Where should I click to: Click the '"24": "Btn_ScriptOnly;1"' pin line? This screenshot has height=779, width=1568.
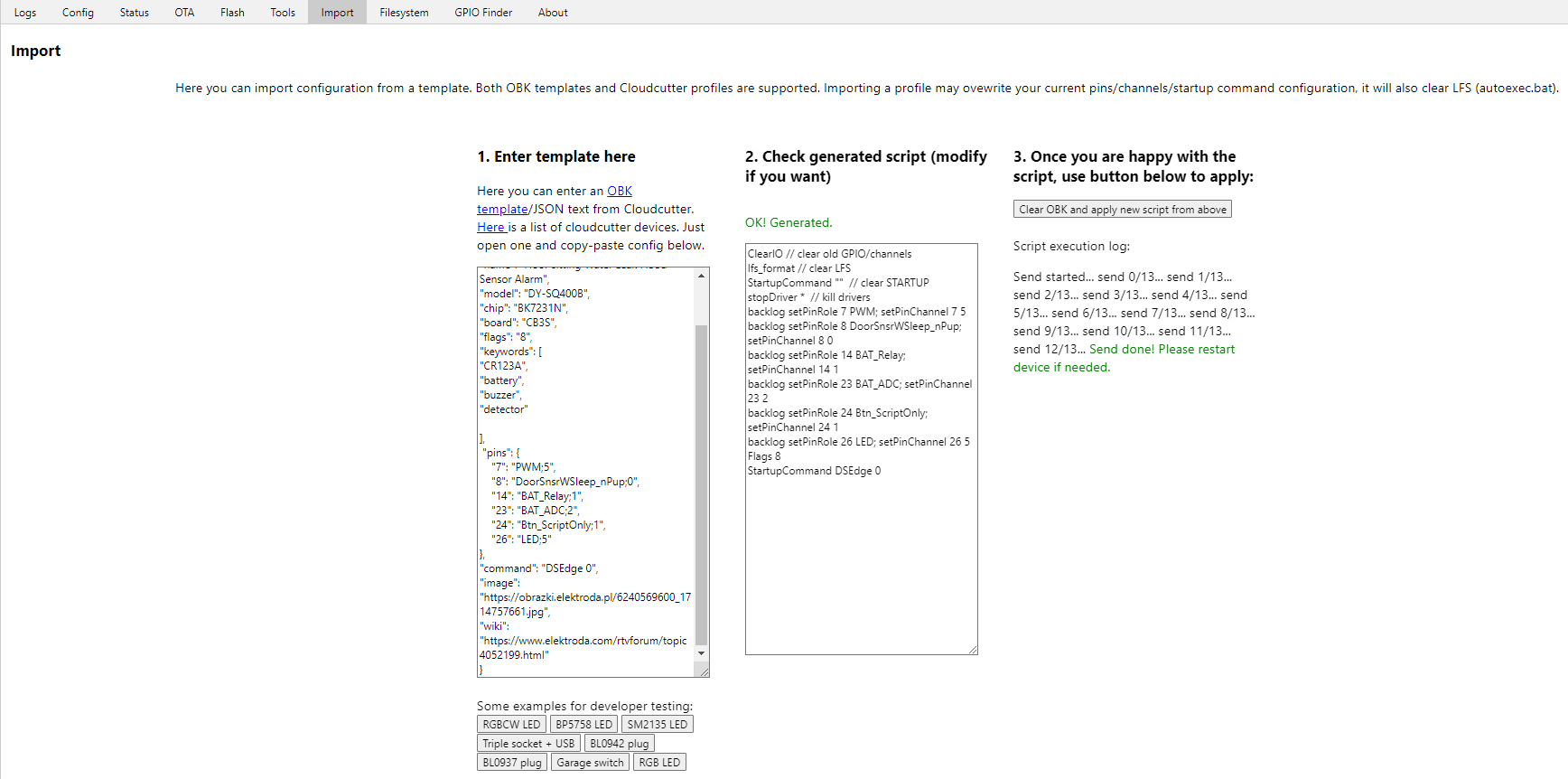(x=548, y=525)
